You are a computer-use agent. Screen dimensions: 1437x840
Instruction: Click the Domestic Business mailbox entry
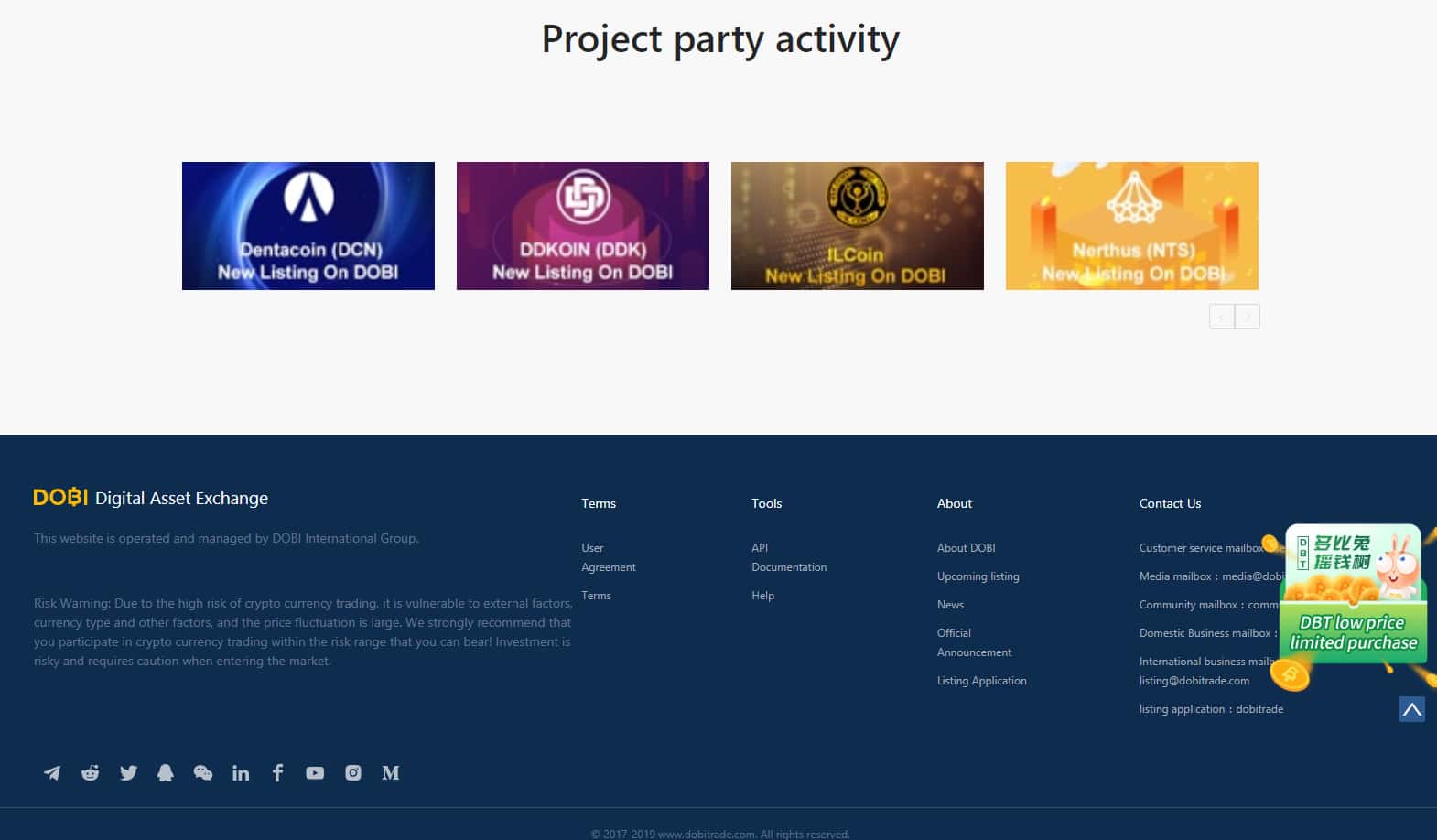click(x=1208, y=633)
